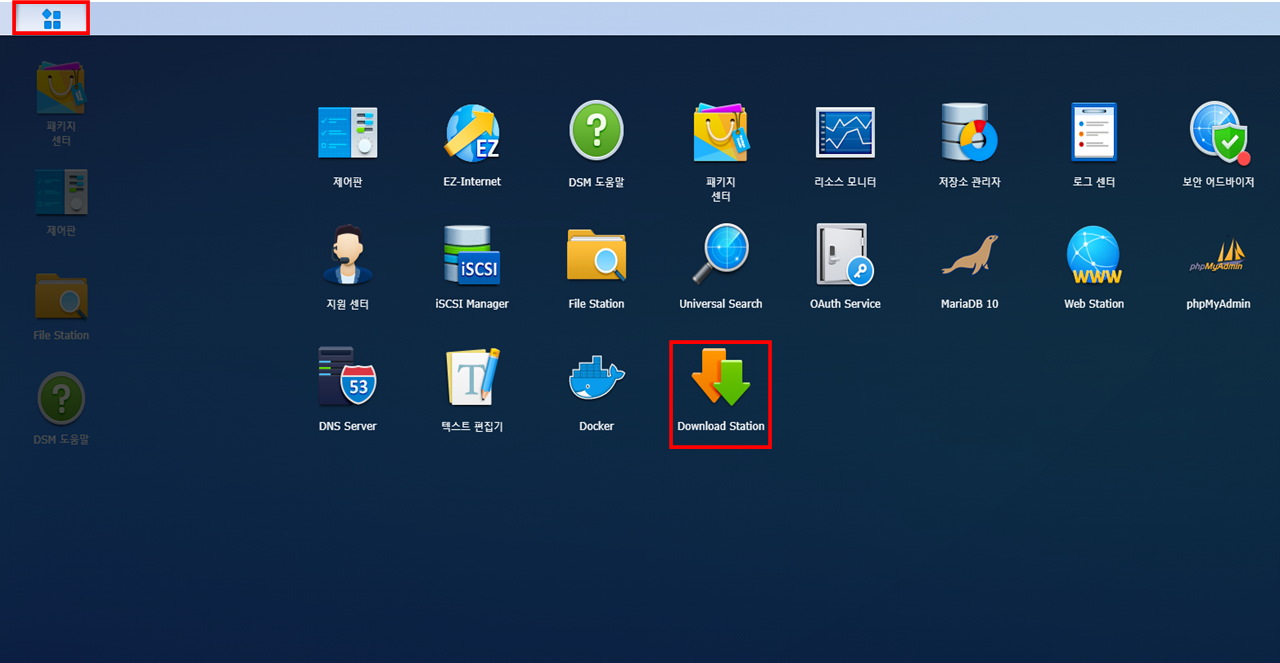Launch DNS Server
Screen dimensions: 1280x663
(347, 376)
